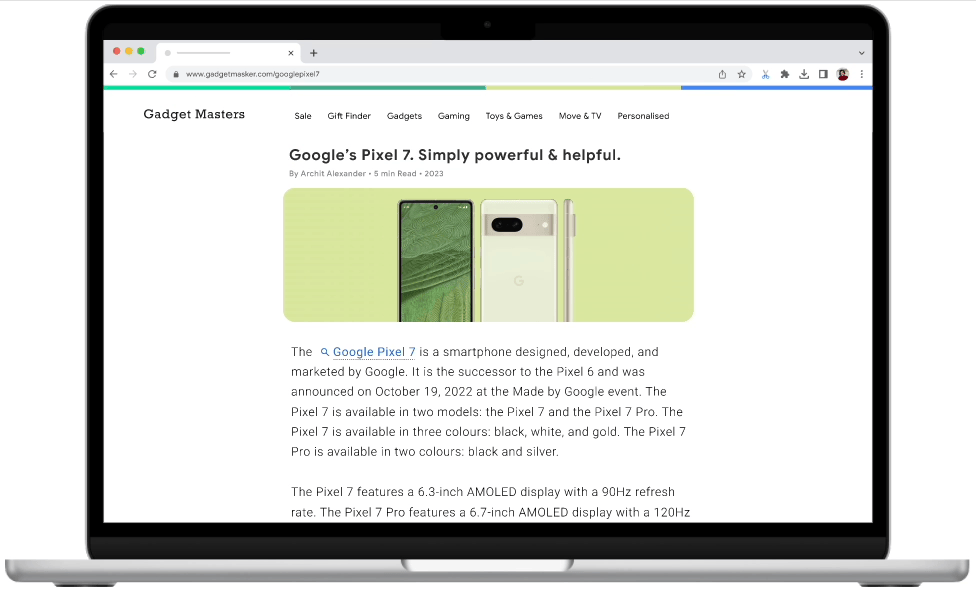Open the Toys & Games menu item
This screenshot has height=596, width=976.
pyautogui.click(x=514, y=116)
